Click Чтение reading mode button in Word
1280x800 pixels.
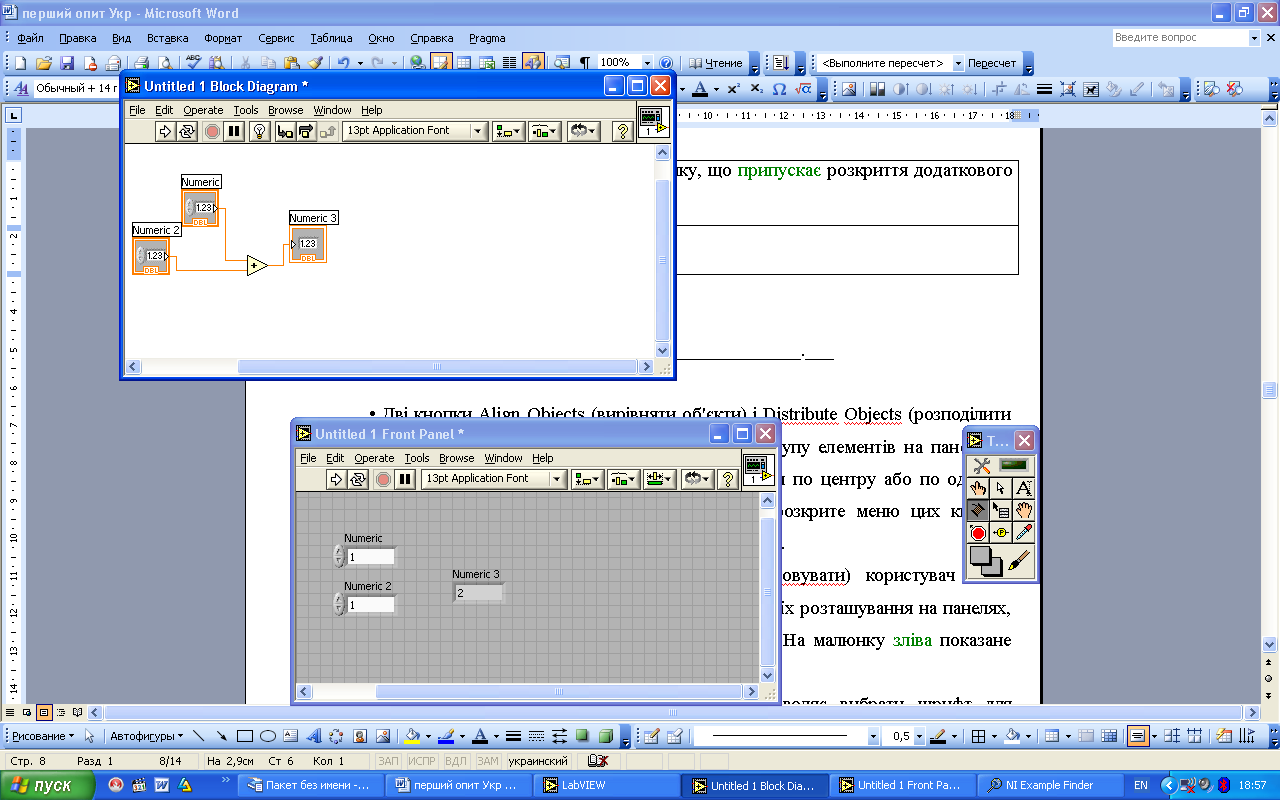tap(716, 62)
